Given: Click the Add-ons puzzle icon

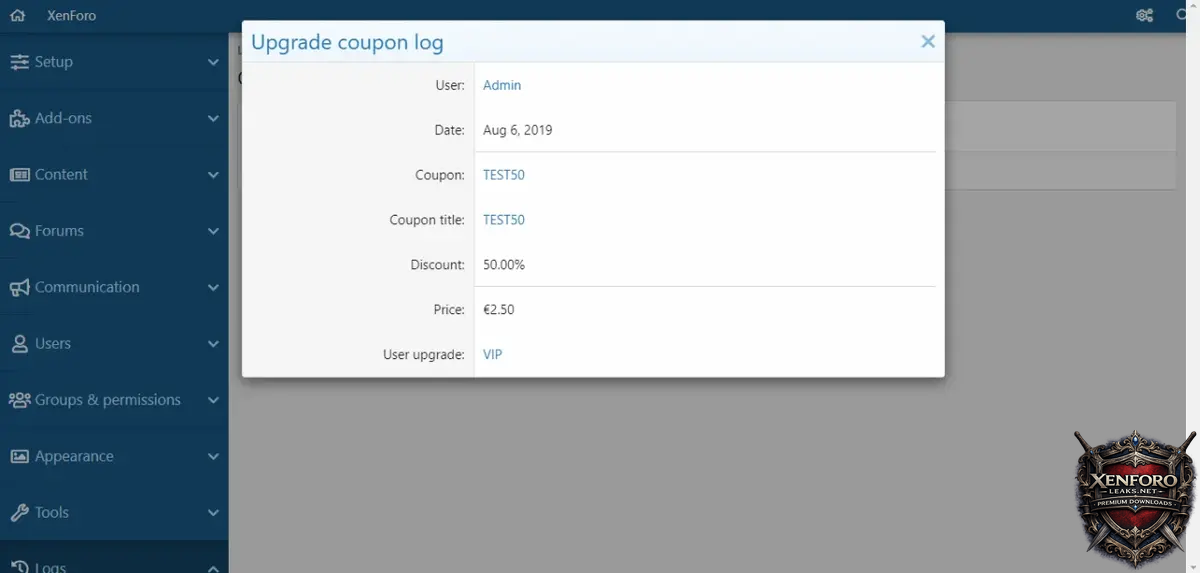Looking at the screenshot, I should 19,118.
